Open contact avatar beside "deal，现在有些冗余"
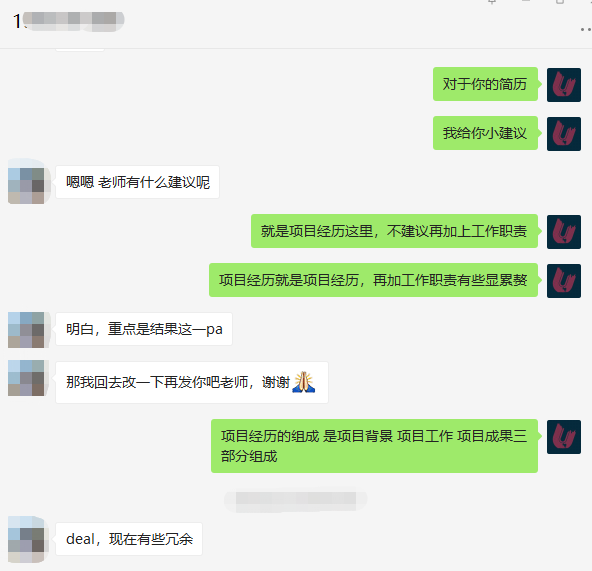Image resolution: width=592 pixels, height=571 pixels. pyautogui.click(x=26, y=540)
